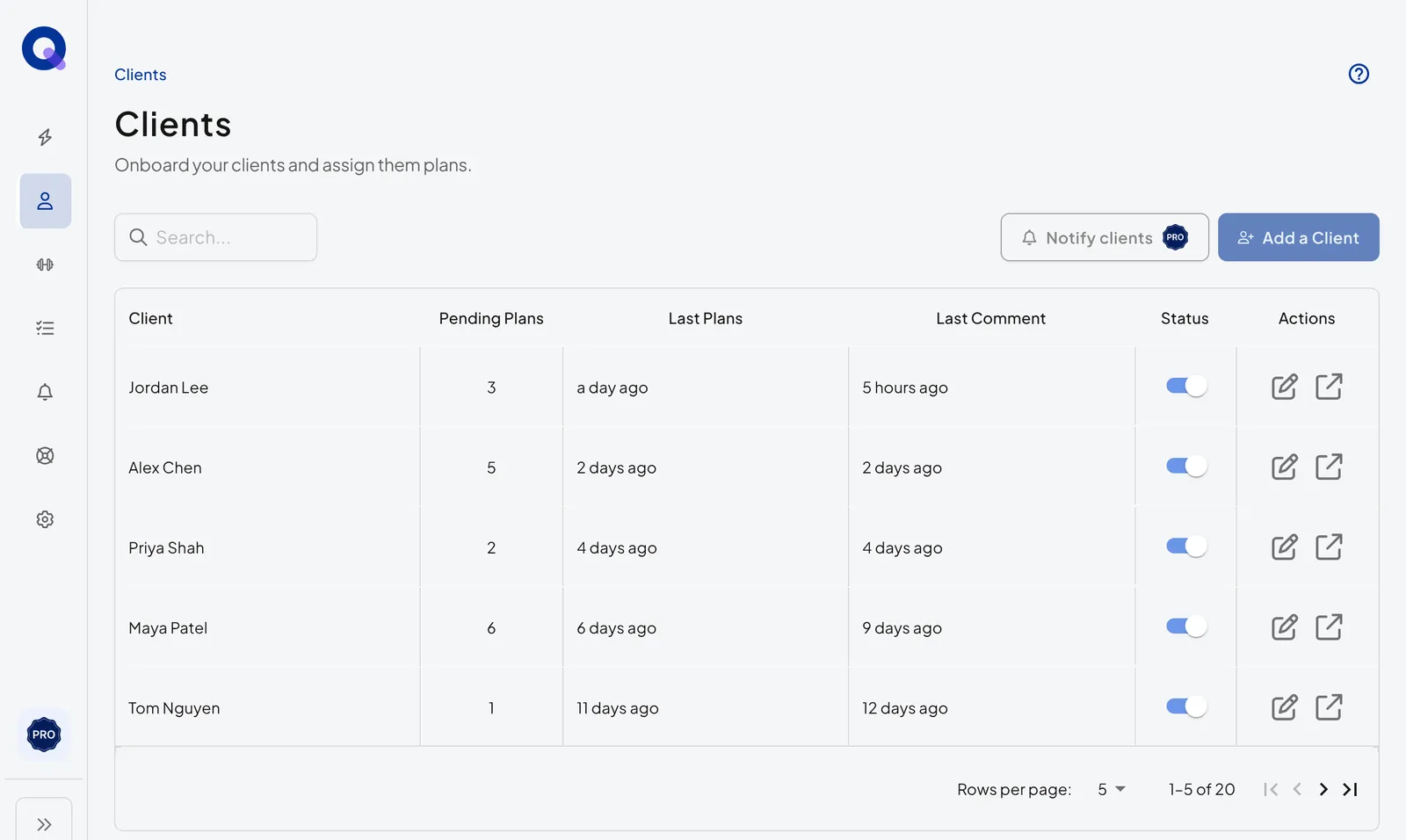1406x840 pixels.
Task: Edit Tom Nguyen's client record
Action: pos(1284,707)
